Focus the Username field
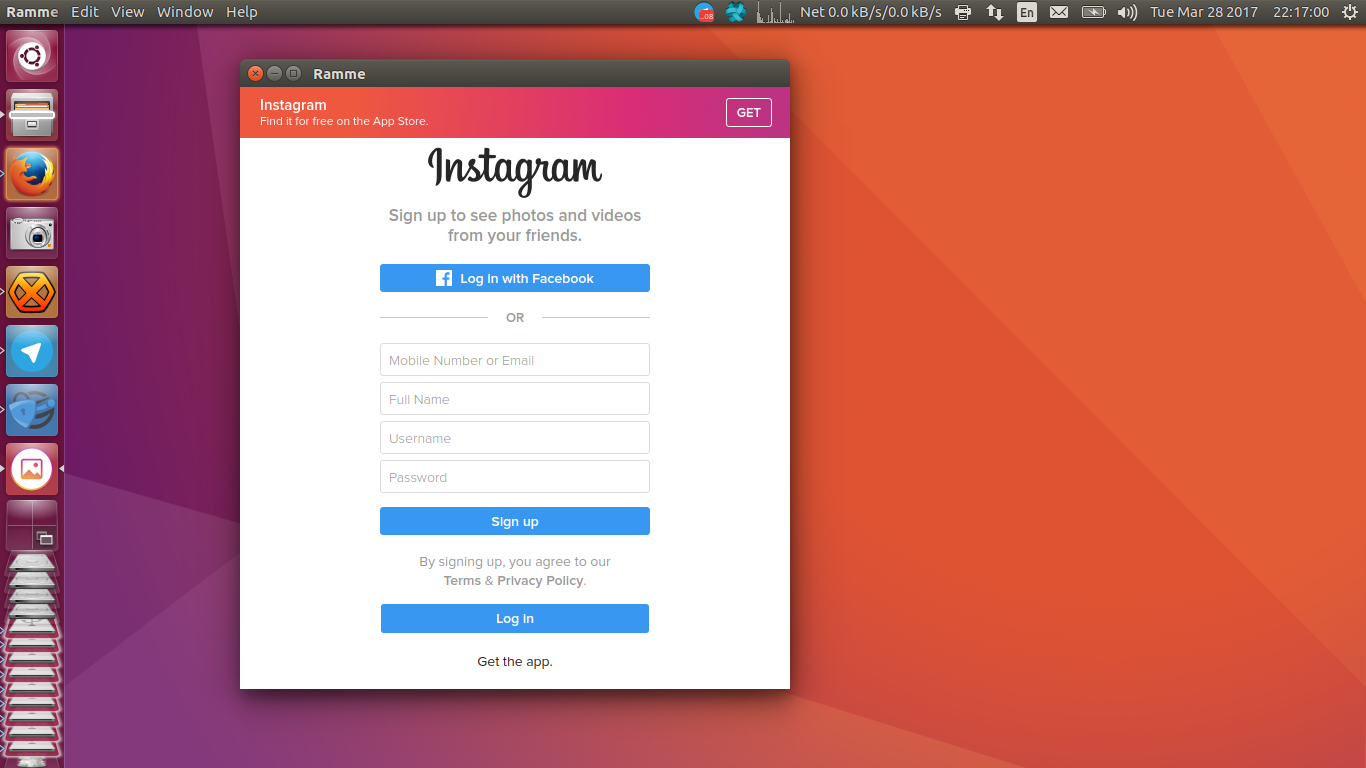 (x=515, y=438)
